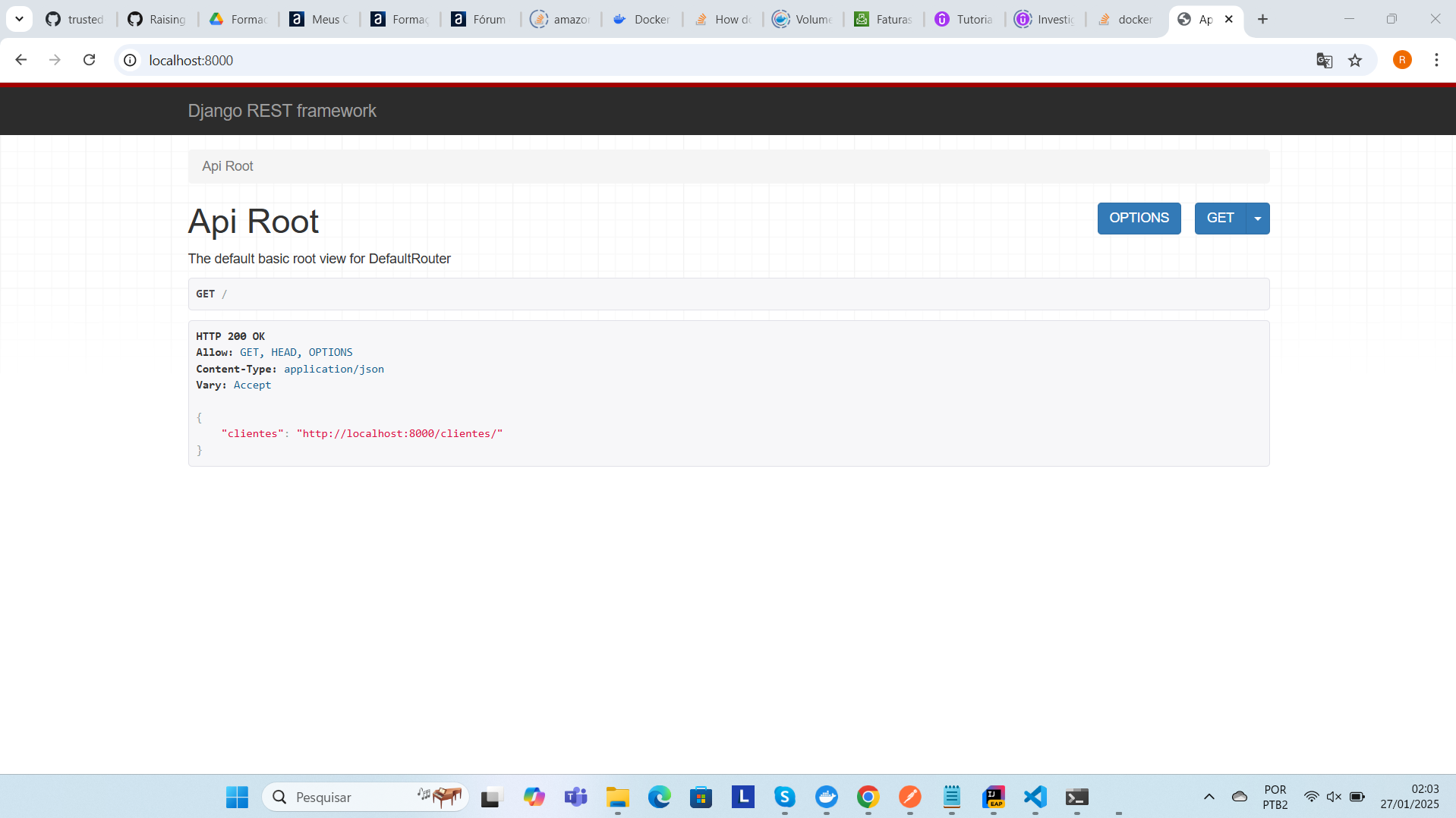The width and height of the screenshot is (1456, 818).
Task: Switch to the 'Fórum' tab
Action: [480, 19]
